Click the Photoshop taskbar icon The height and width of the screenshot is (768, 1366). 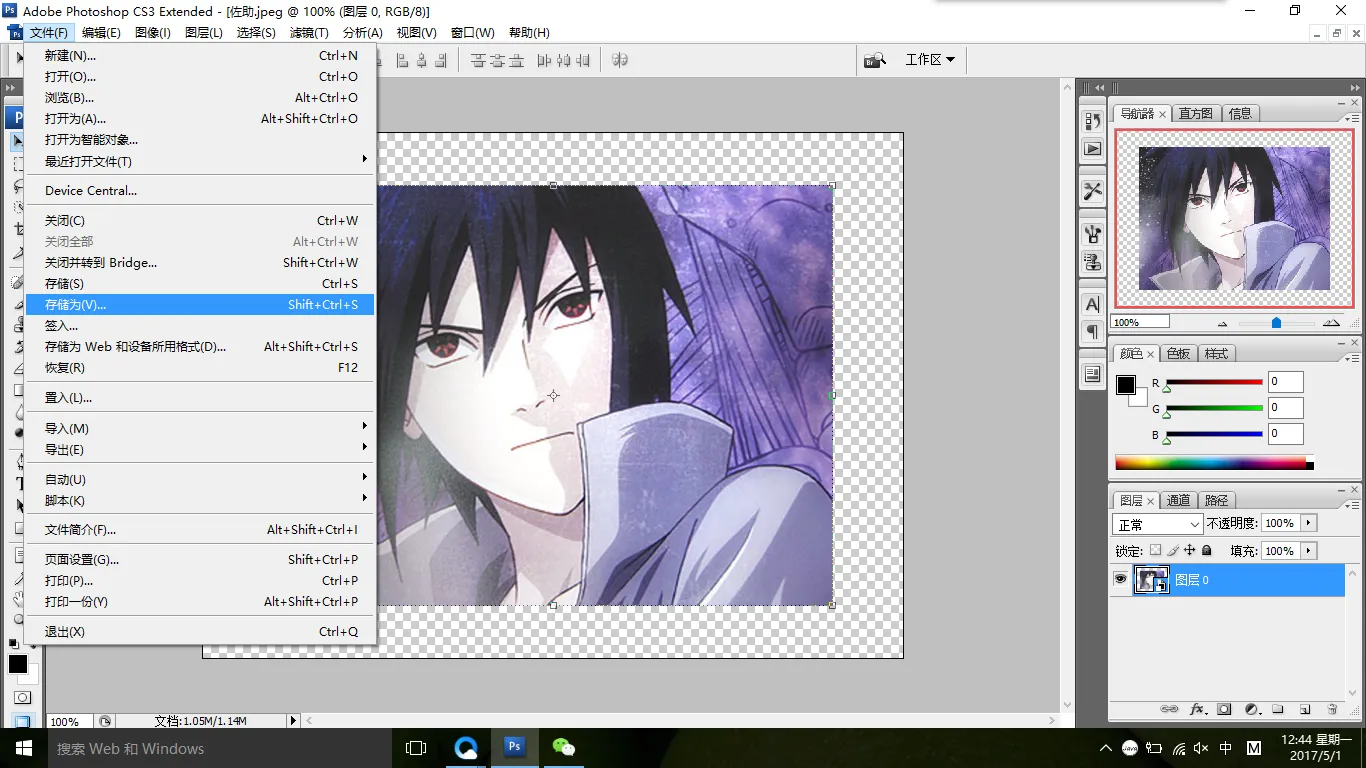(515, 748)
